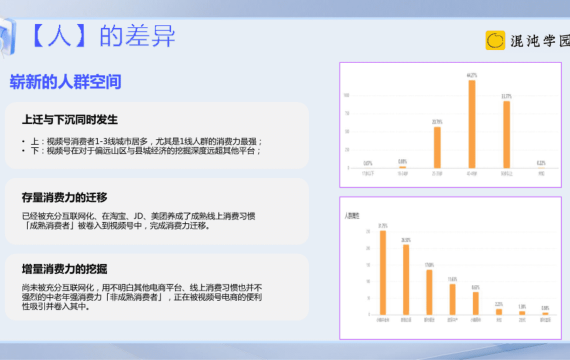Click the second tallest bar in top chart
Image resolution: width=570 pixels, height=360 pixels.
coord(506,135)
